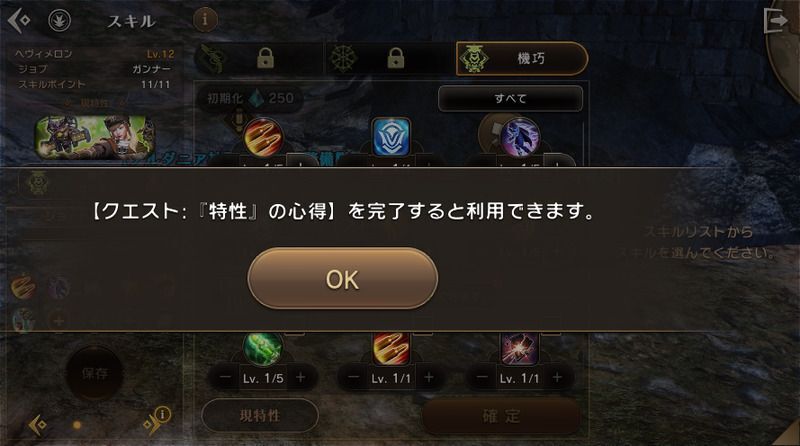Viewport: 800px width, 446px height.
Task: Tap the back arrow icon beside スキル
Action: 19,20
